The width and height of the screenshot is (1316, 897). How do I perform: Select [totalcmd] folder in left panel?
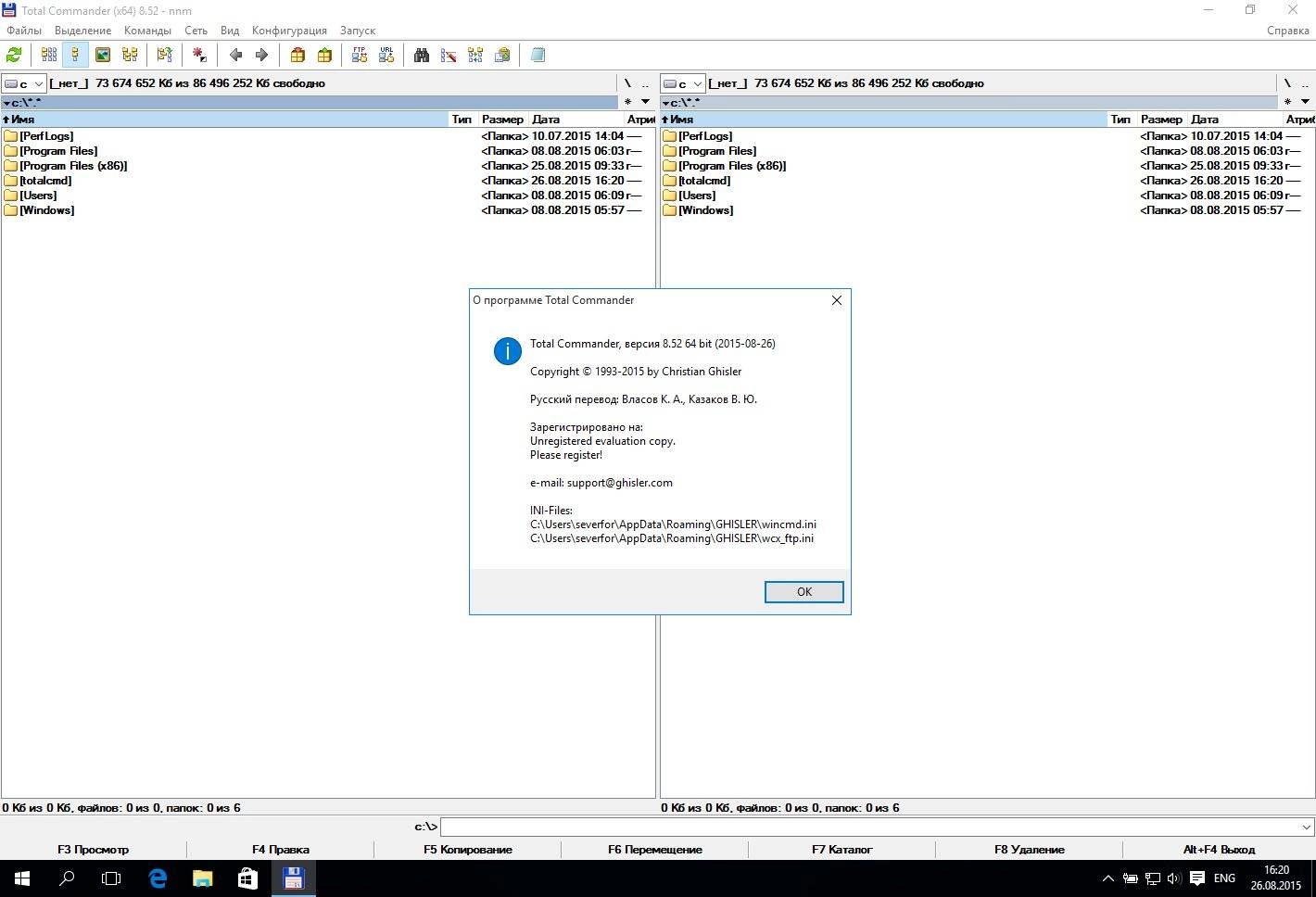coord(45,181)
